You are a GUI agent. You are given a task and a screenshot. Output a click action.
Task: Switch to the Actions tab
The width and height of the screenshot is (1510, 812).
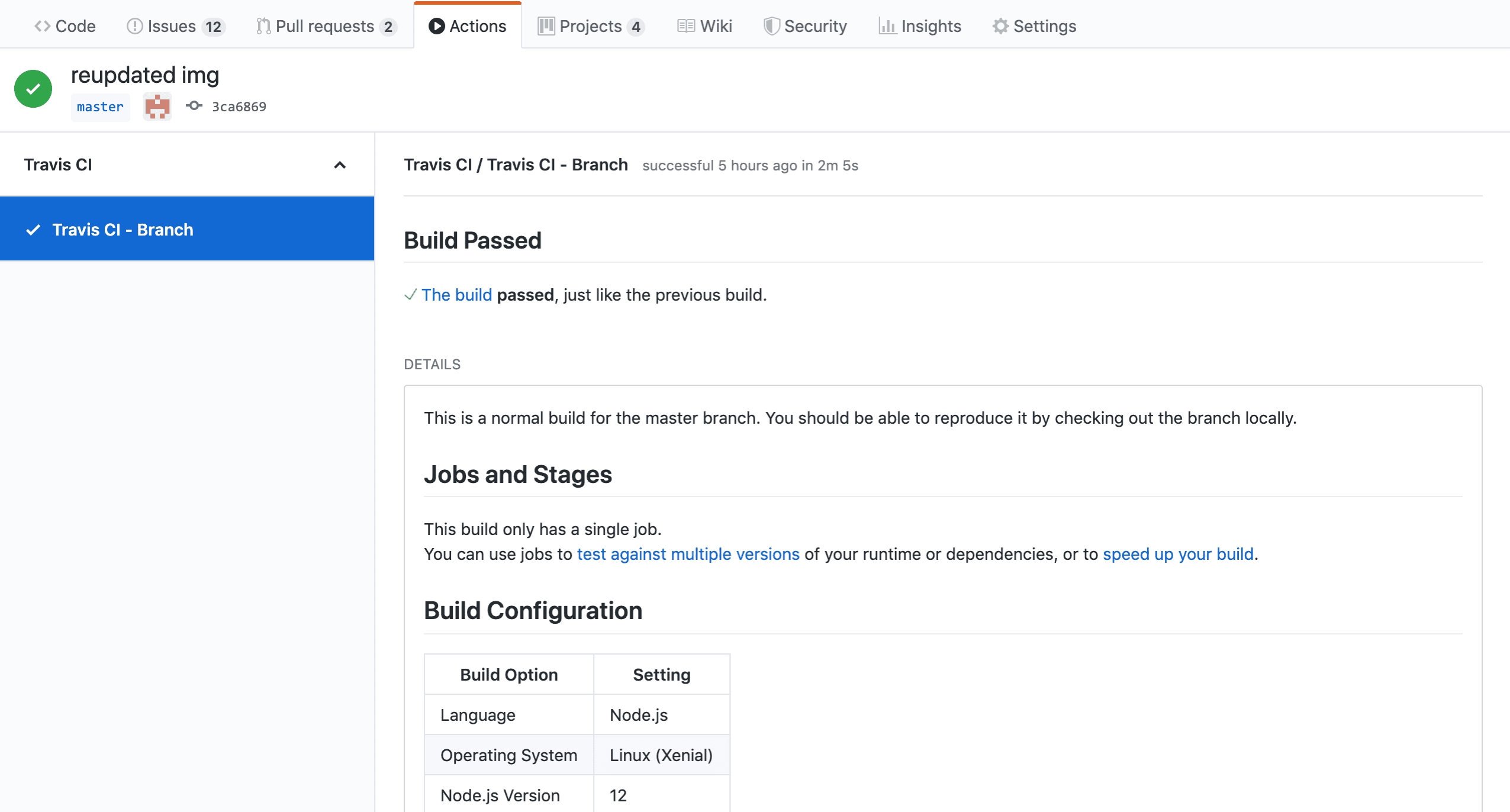pos(468,26)
